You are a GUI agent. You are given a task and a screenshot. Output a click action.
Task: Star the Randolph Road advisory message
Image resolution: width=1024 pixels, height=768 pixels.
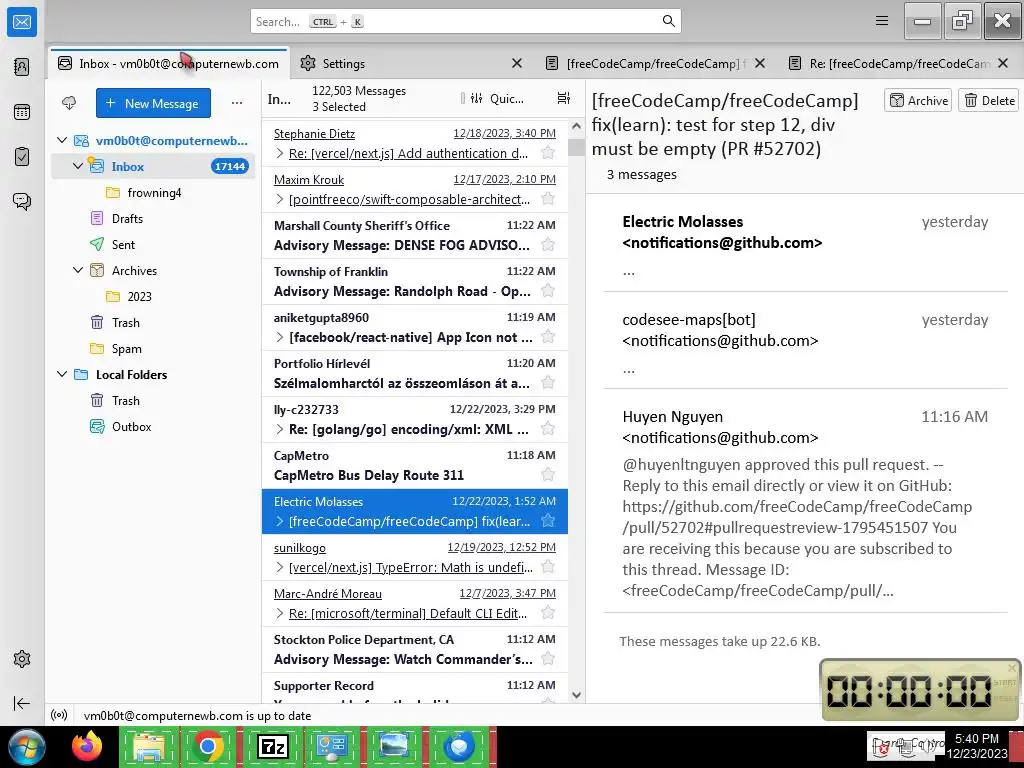coord(548,291)
